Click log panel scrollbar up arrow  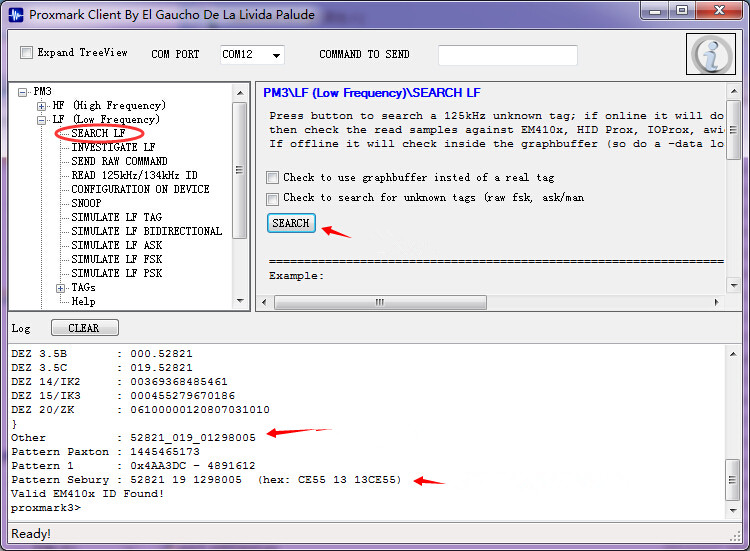[733, 354]
